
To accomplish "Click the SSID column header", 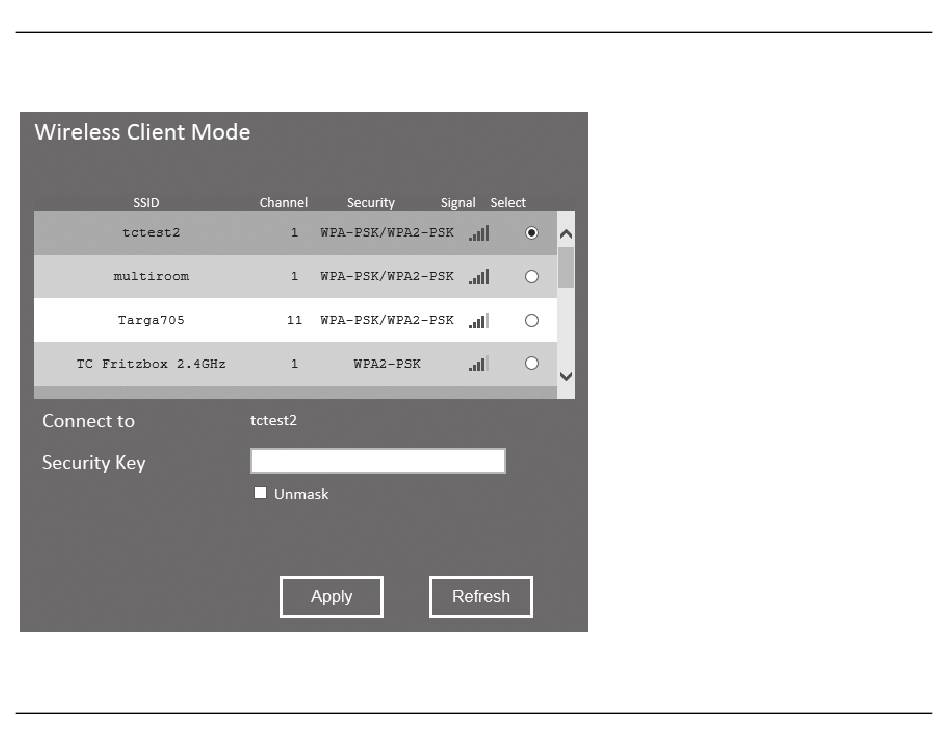I will [146, 202].
